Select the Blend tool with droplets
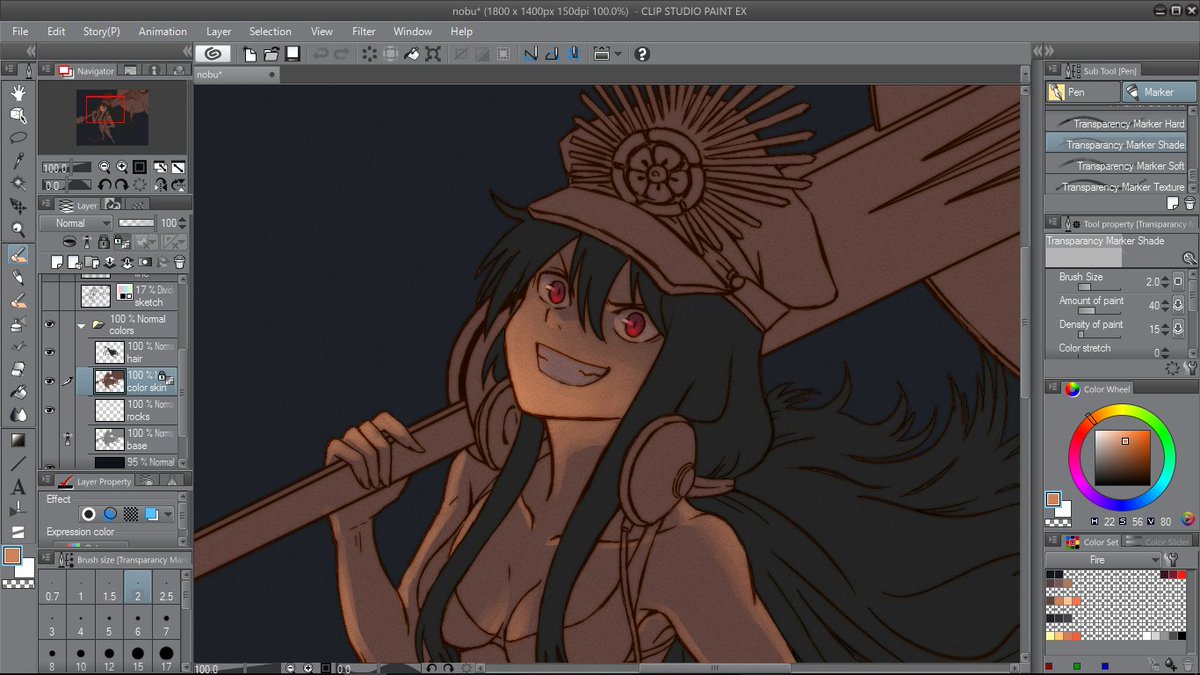The width and height of the screenshot is (1200, 675). 18,415
